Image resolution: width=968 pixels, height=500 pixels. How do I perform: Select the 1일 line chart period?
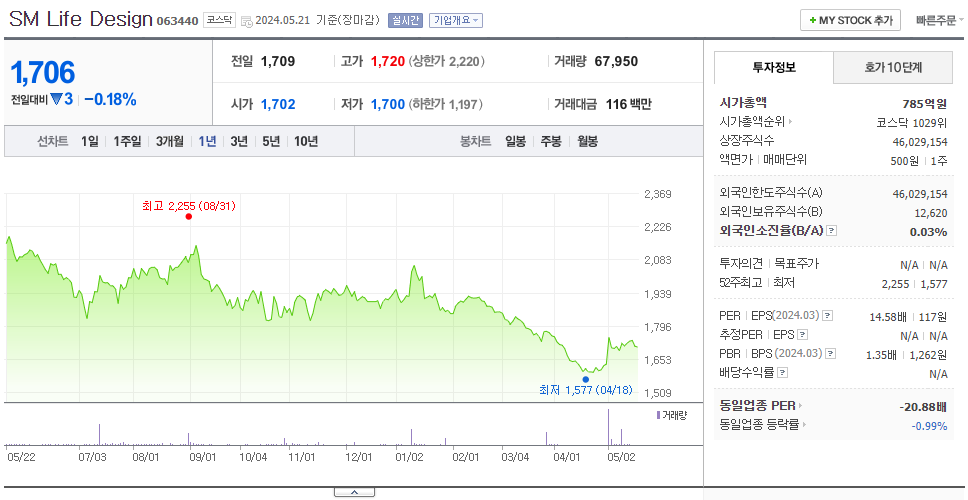coord(90,141)
